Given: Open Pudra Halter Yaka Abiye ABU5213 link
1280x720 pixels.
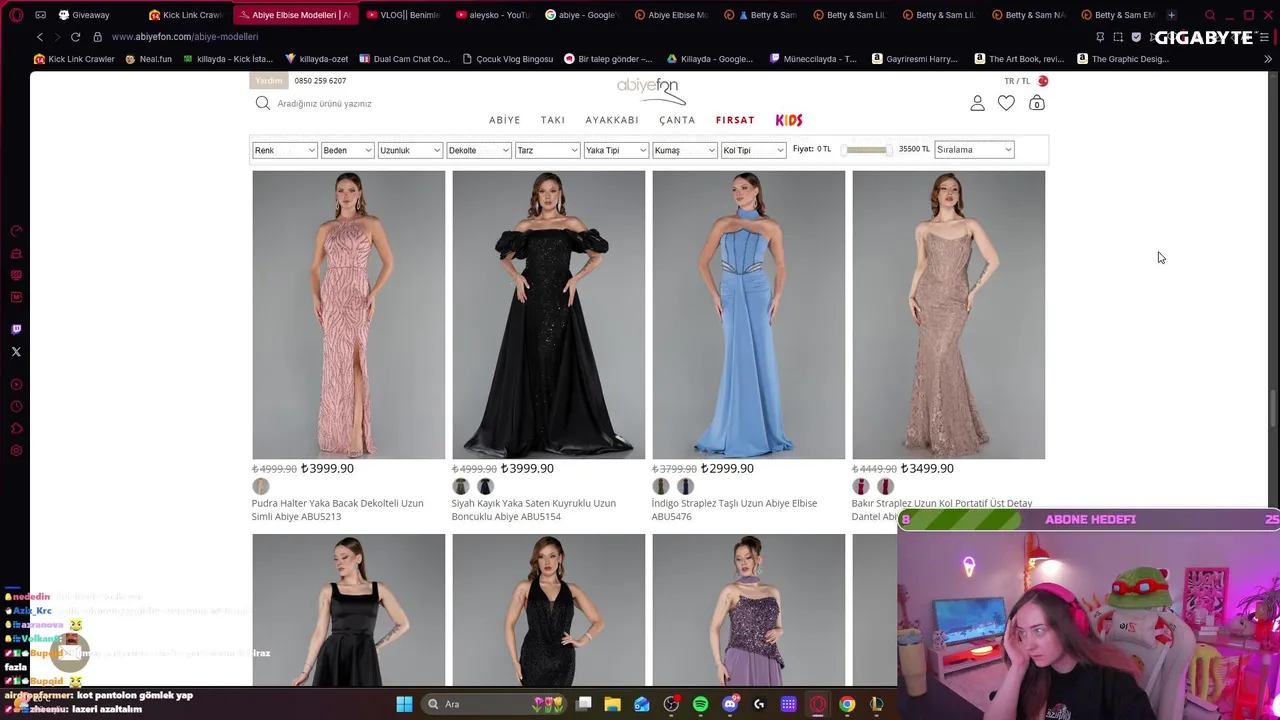Looking at the screenshot, I should point(338,510).
